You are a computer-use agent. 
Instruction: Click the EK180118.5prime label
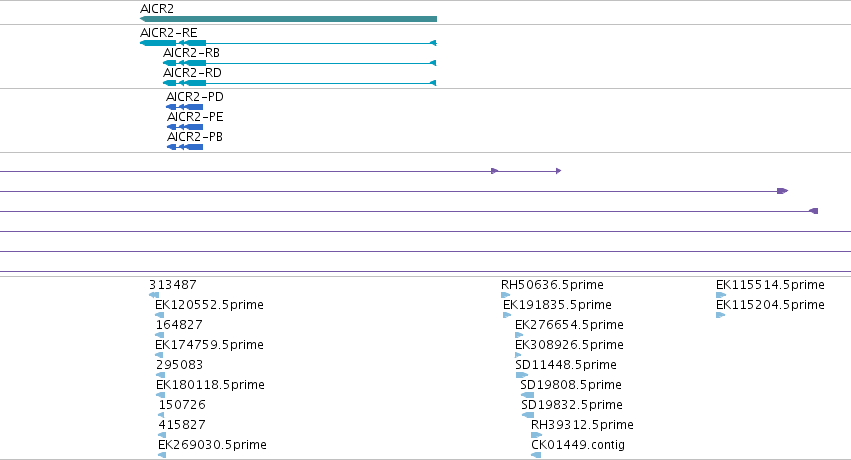pyautogui.click(x=211, y=385)
